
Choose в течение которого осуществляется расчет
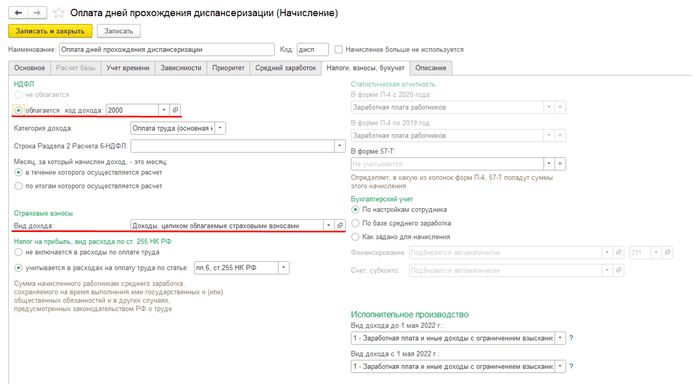[18, 172]
